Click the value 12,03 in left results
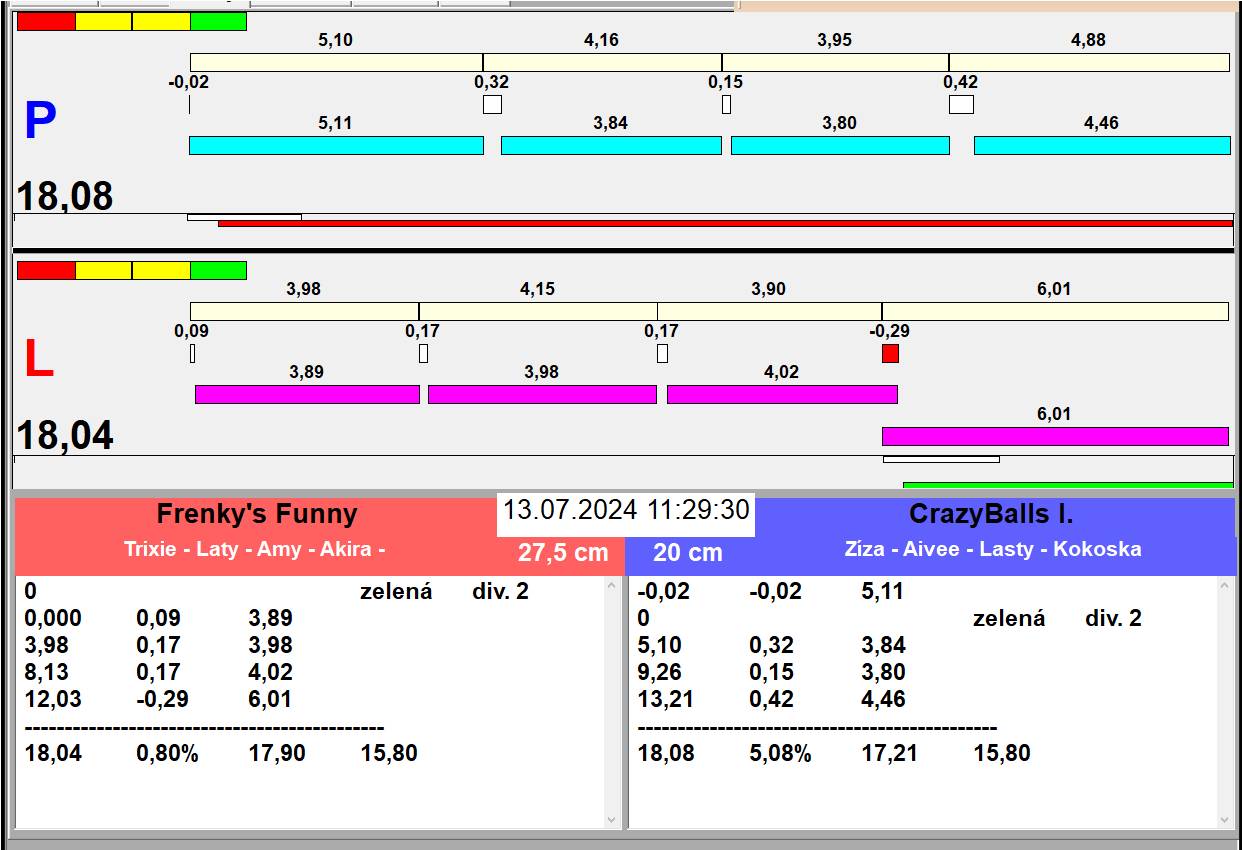This screenshot has height=850, width=1242. tap(53, 700)
